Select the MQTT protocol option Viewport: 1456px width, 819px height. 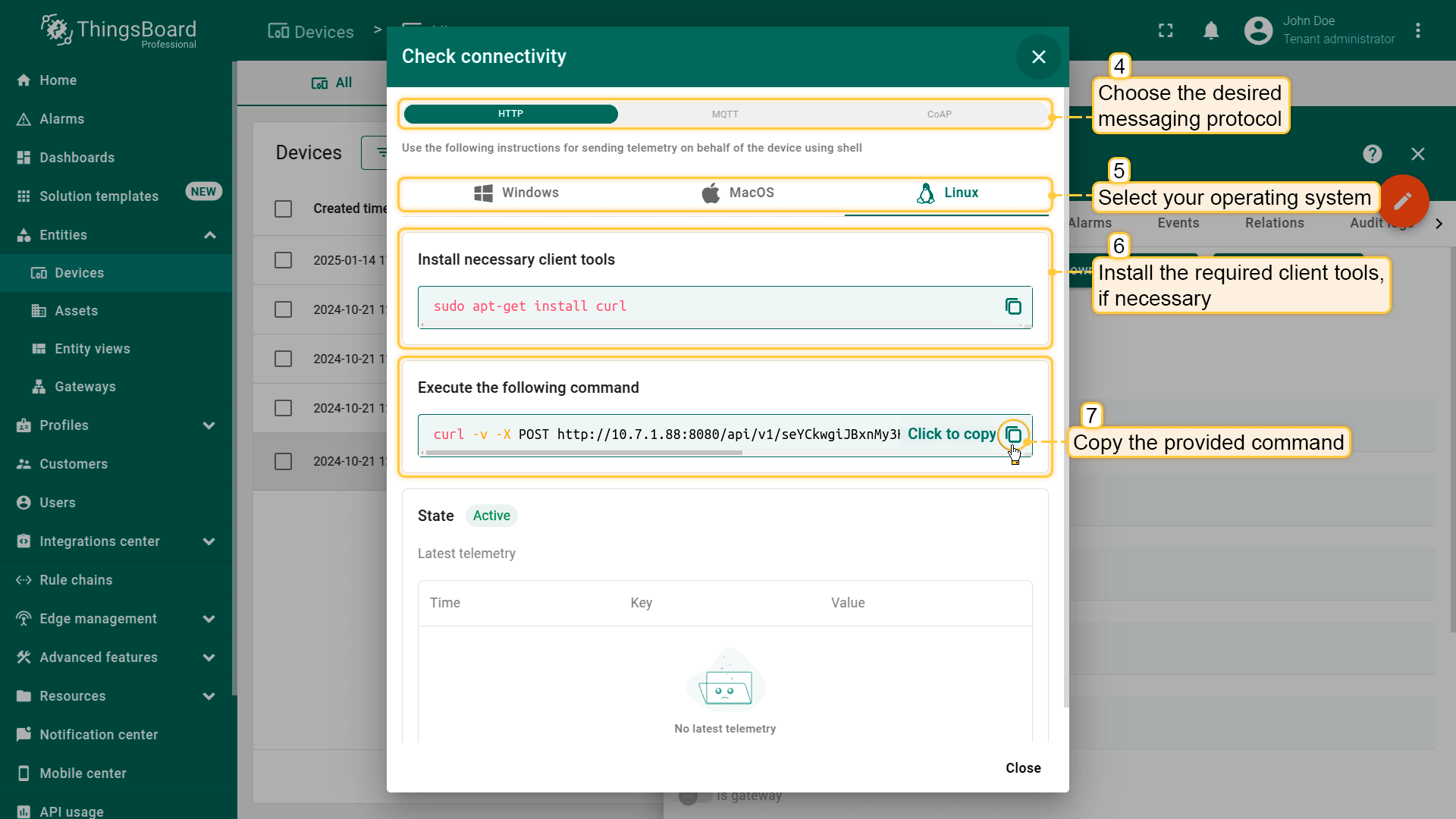[725, 115]
